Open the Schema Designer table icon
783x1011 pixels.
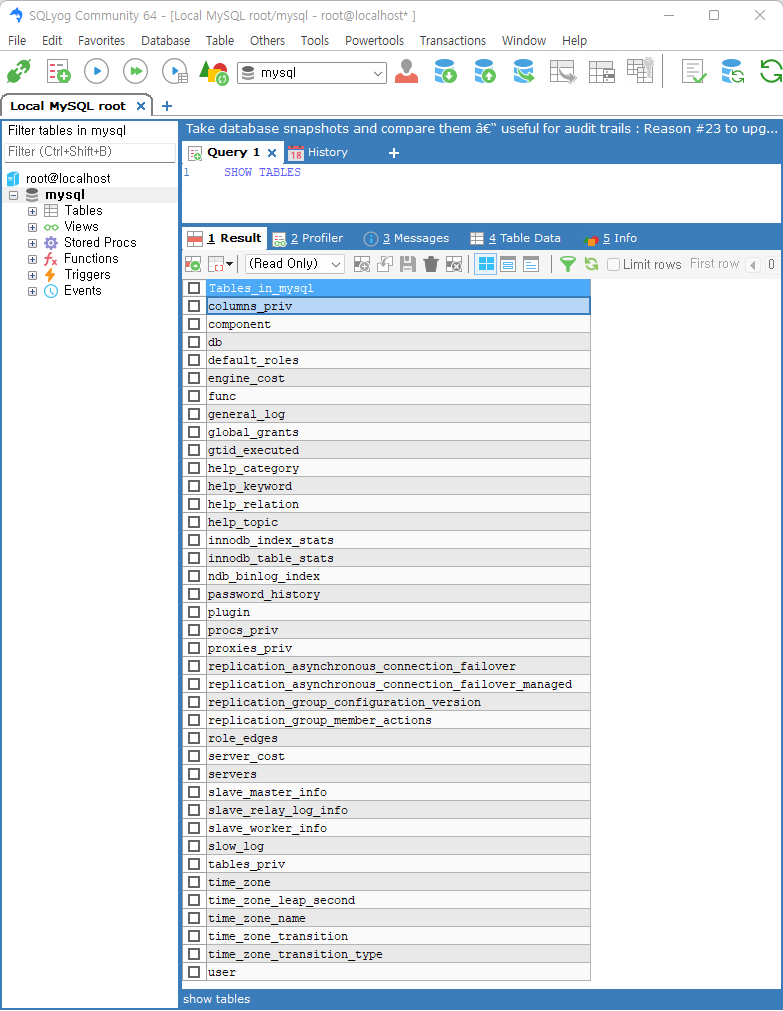click(602, 71)
